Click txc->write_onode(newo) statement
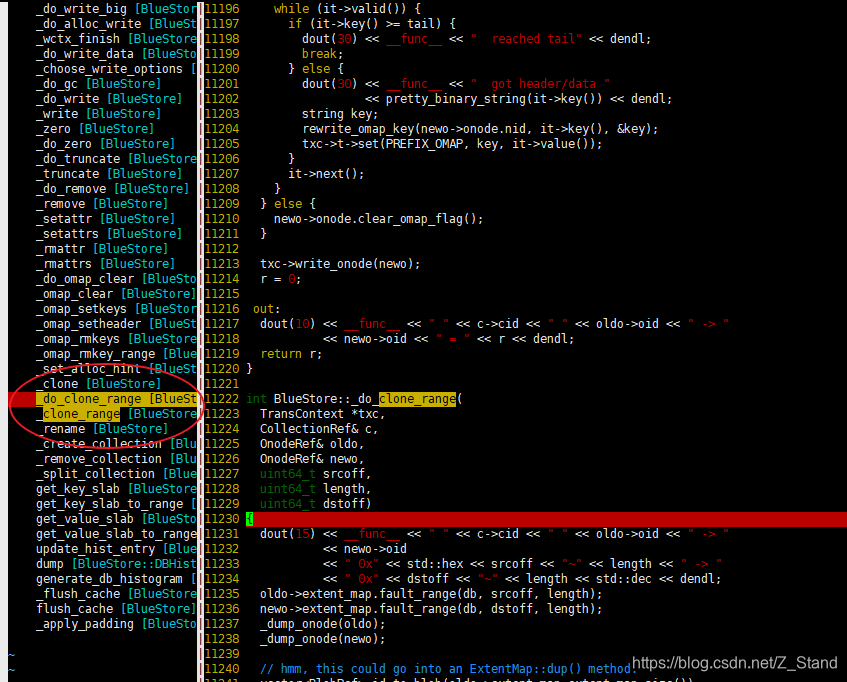This screenshot has height=682, width=847. click(x=340, y=264)
